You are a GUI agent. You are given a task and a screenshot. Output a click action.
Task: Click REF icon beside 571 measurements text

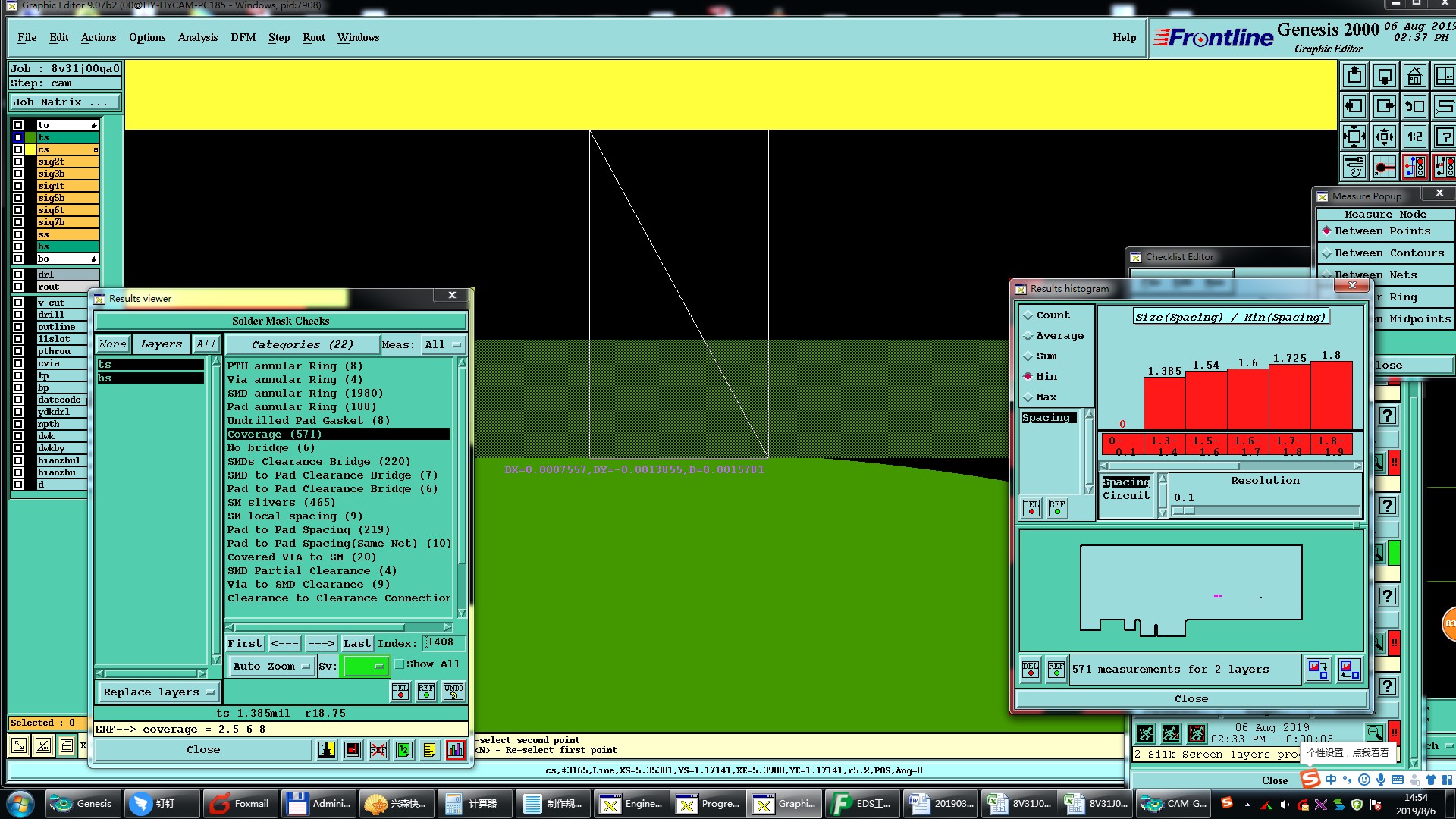[1056, 669]
